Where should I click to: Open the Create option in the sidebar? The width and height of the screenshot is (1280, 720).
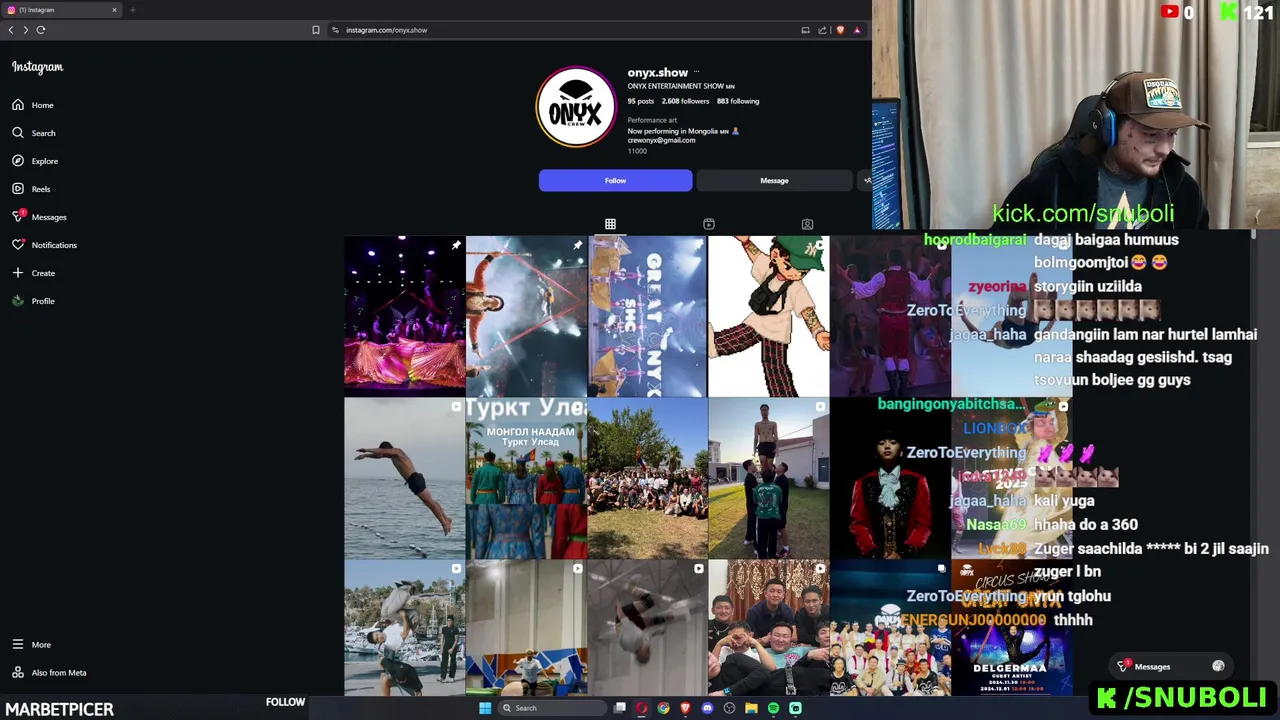[33, 273]
